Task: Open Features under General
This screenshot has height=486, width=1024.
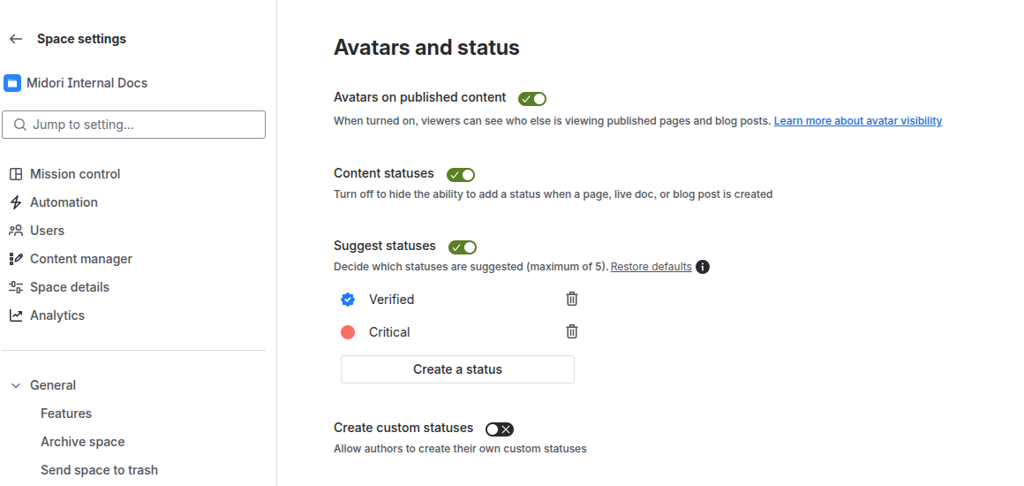Action: (x=66, y=413)
